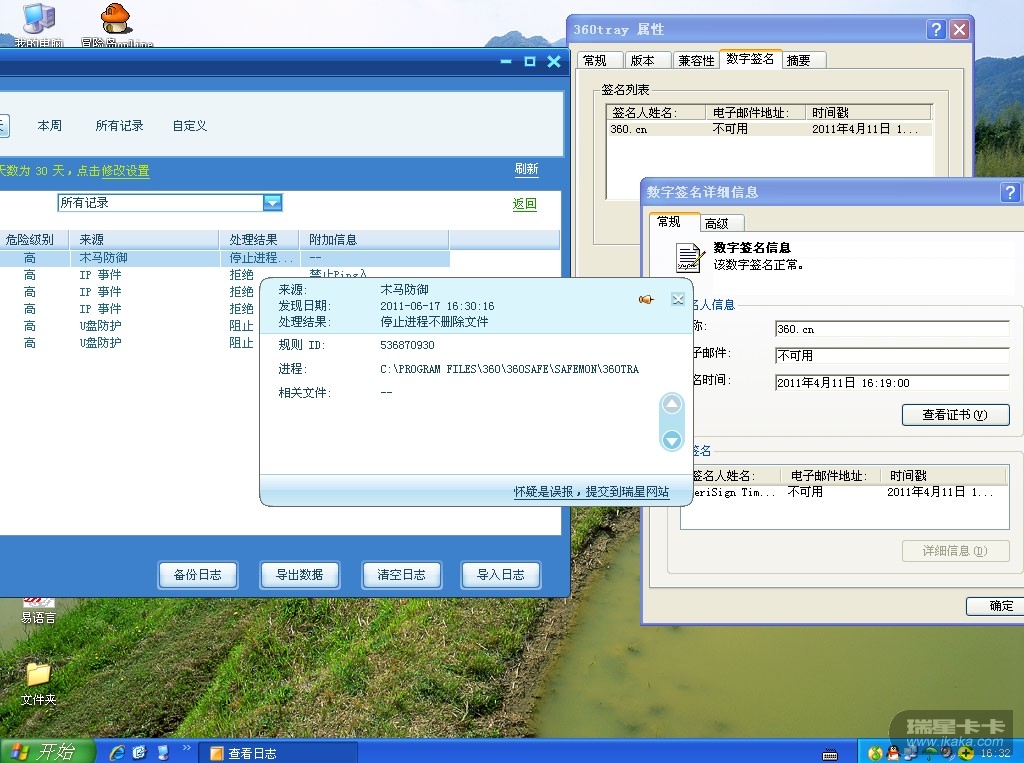Click the 查看证书(V) button
Image resolution: width=1024 pixels, height=763 pixels.
955,415
